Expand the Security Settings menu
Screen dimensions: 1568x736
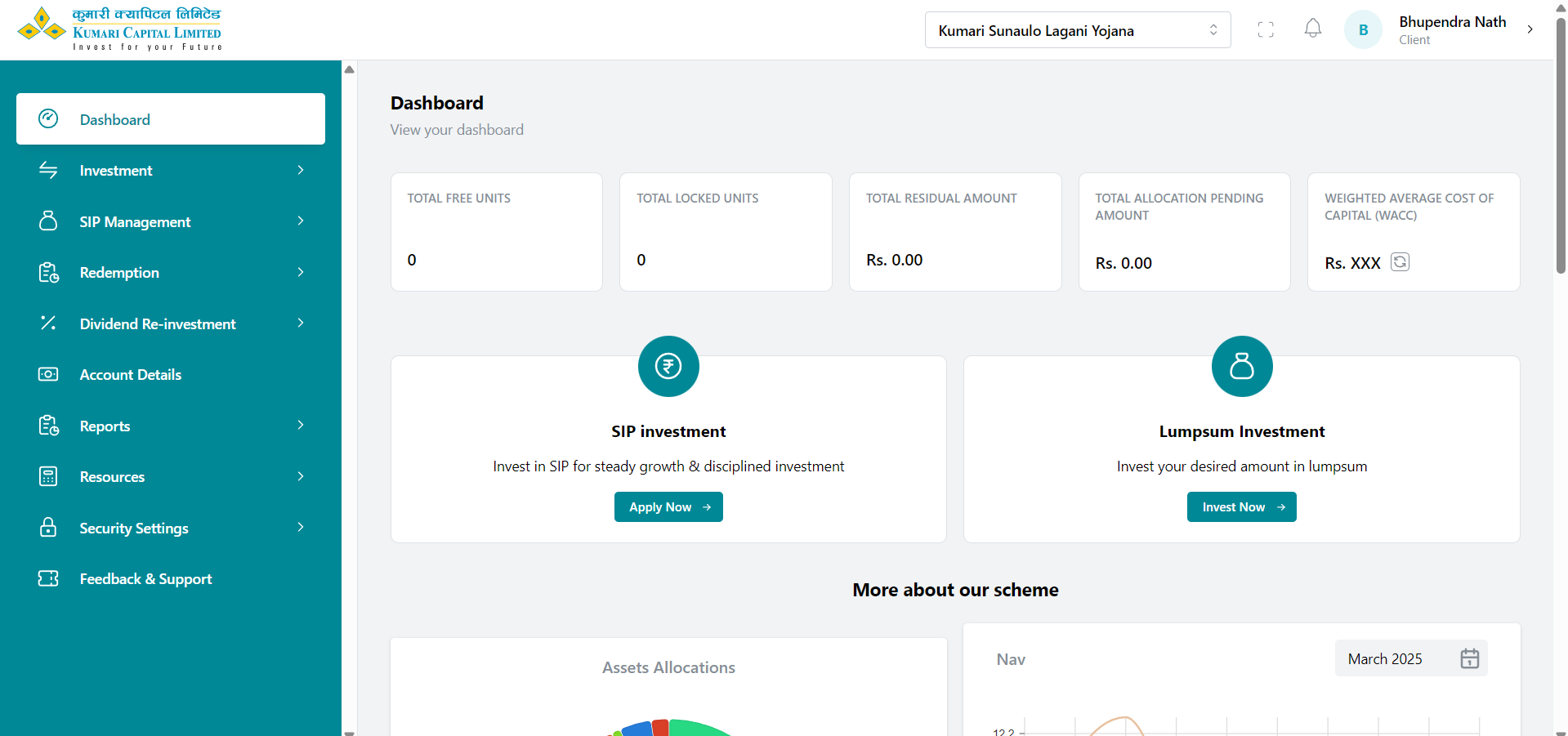tap(170, 529)
